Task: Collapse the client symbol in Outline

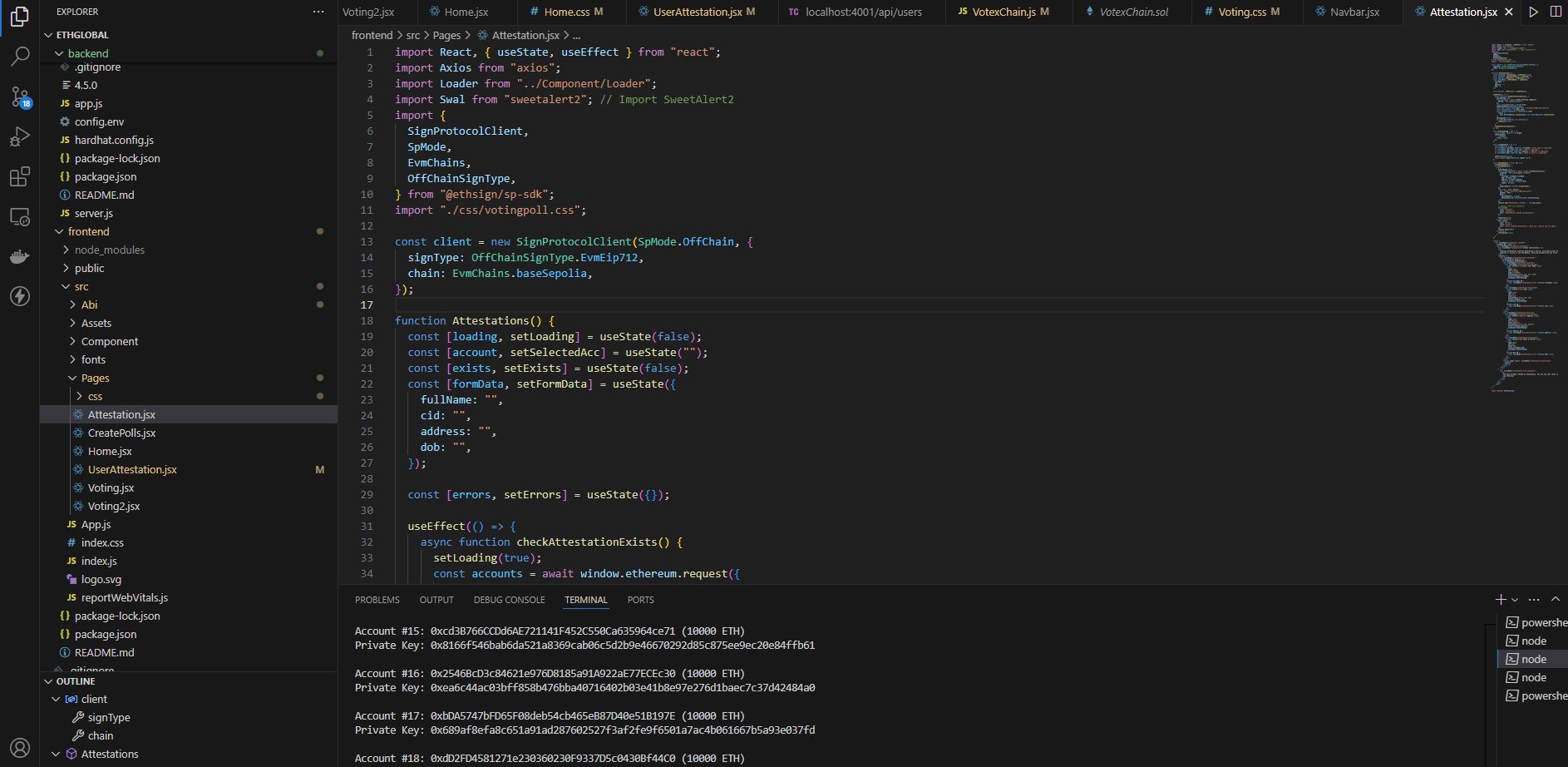Action: (x=56, y=699)
